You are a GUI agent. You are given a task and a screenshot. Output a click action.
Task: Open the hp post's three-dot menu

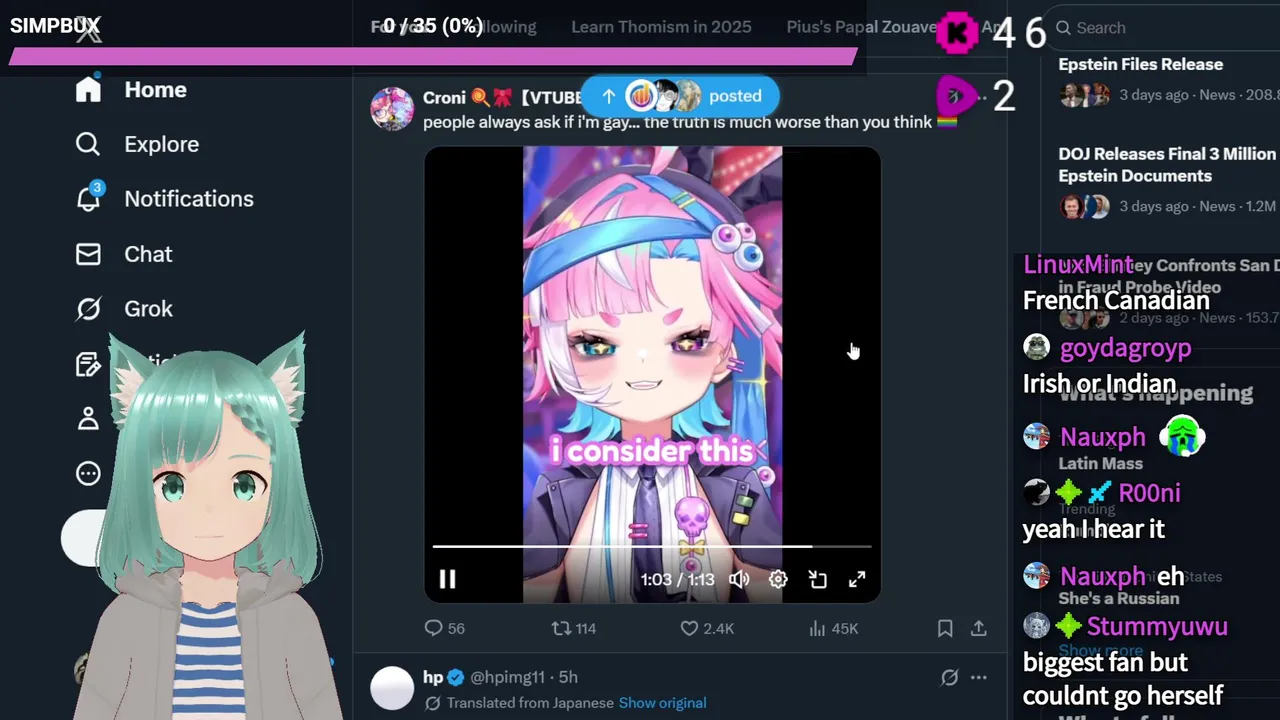979,677
